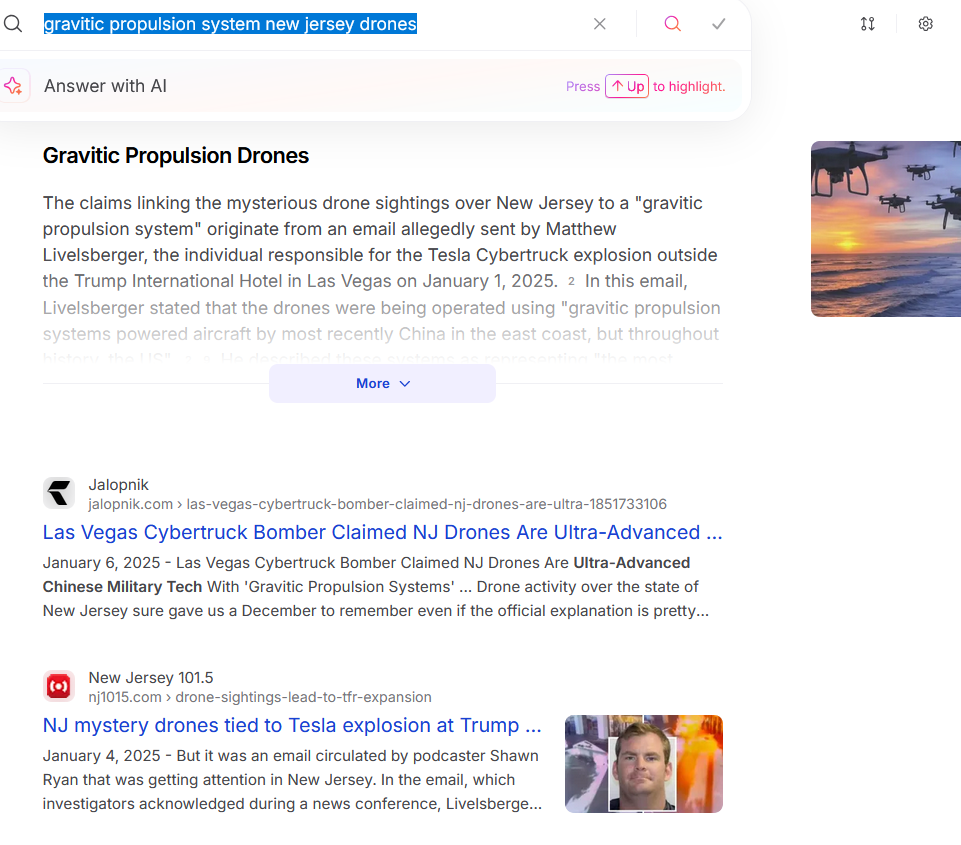This screenshot has width=961, height=845.
Task: Click the pink search submit icon
Action: 672,24
